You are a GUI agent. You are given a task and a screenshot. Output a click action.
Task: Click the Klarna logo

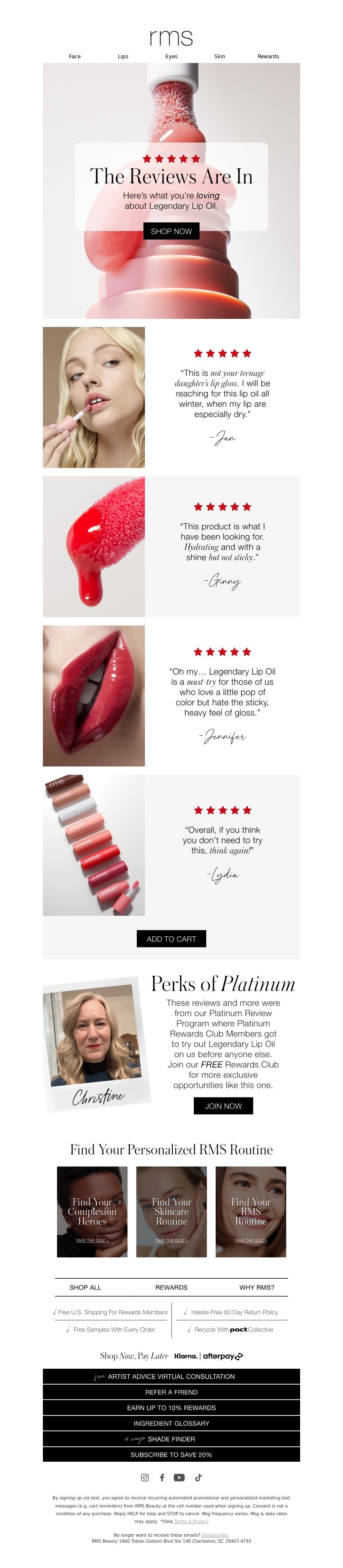click(x=186, y=1356)
